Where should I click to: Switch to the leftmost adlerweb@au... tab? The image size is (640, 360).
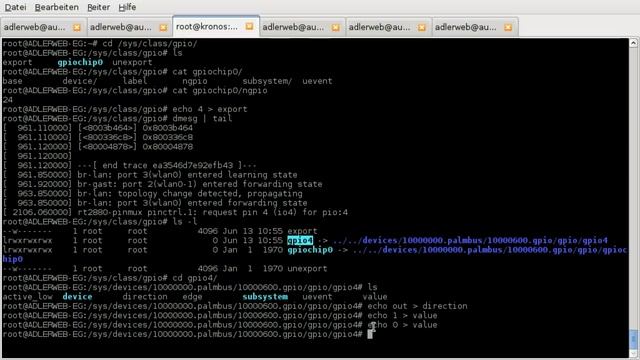[x=43, y=27]
